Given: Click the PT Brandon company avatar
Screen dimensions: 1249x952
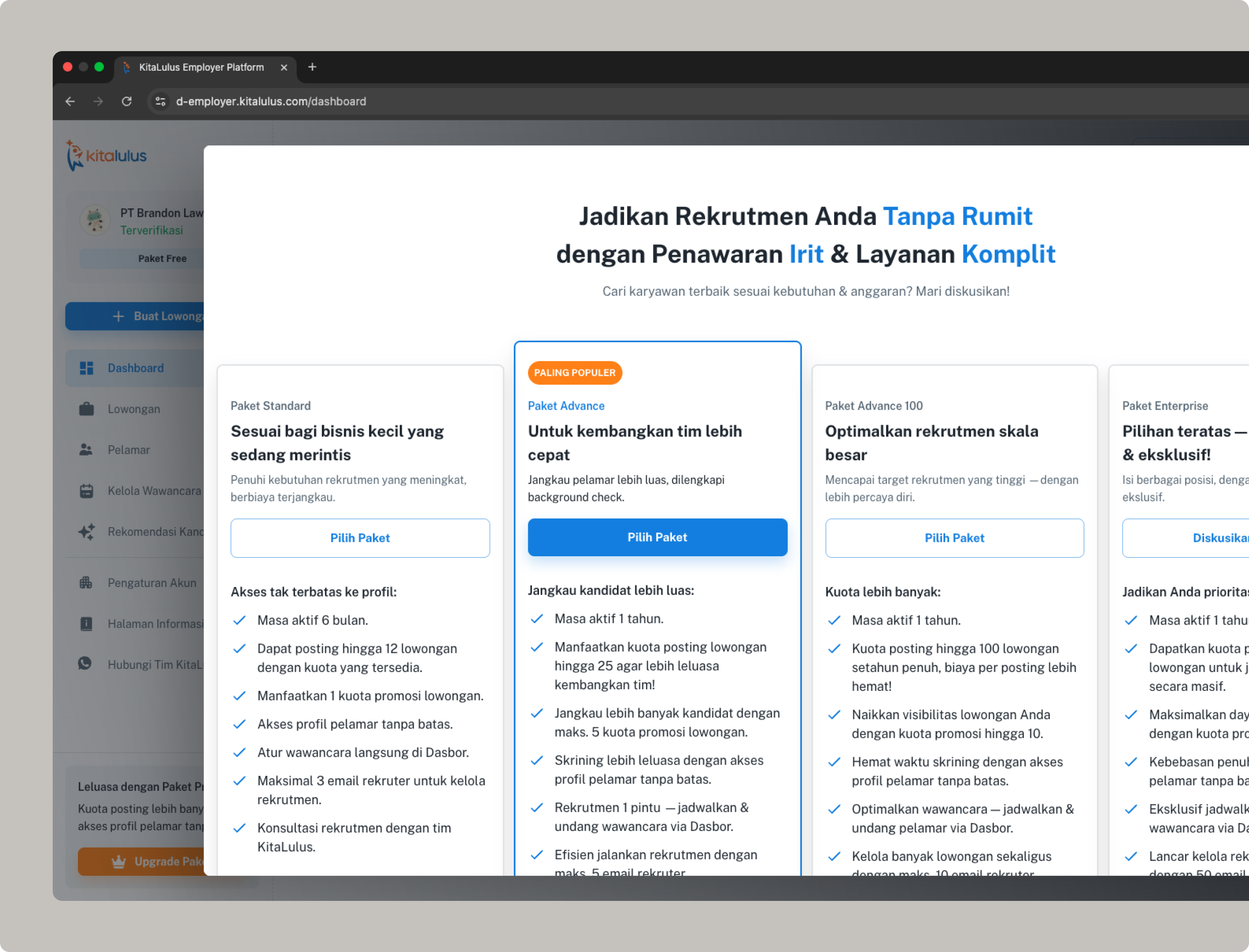Looking at the screenshot, I should (x=95, y=220).
